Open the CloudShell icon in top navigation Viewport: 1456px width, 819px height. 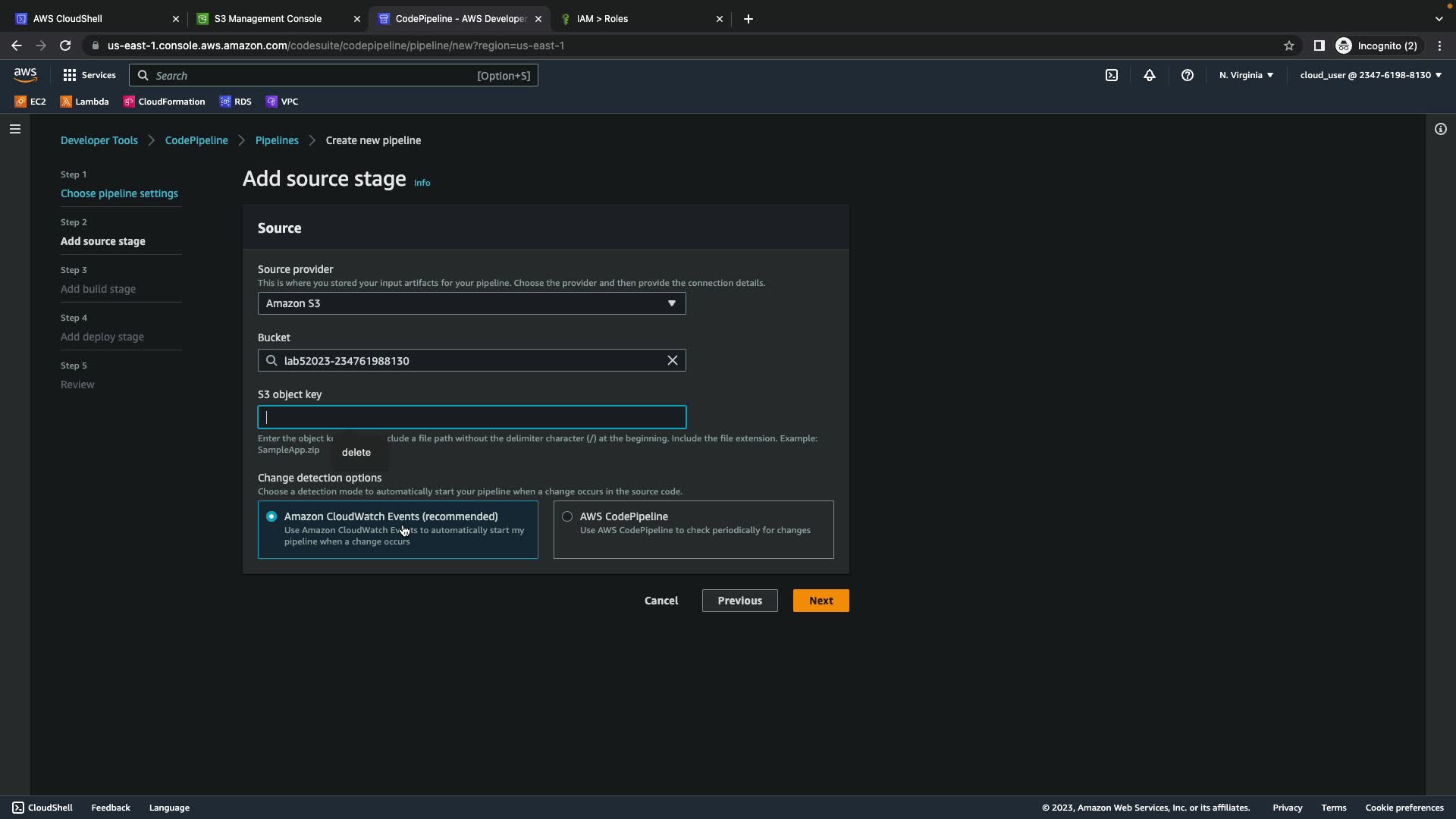point(1111,75)
